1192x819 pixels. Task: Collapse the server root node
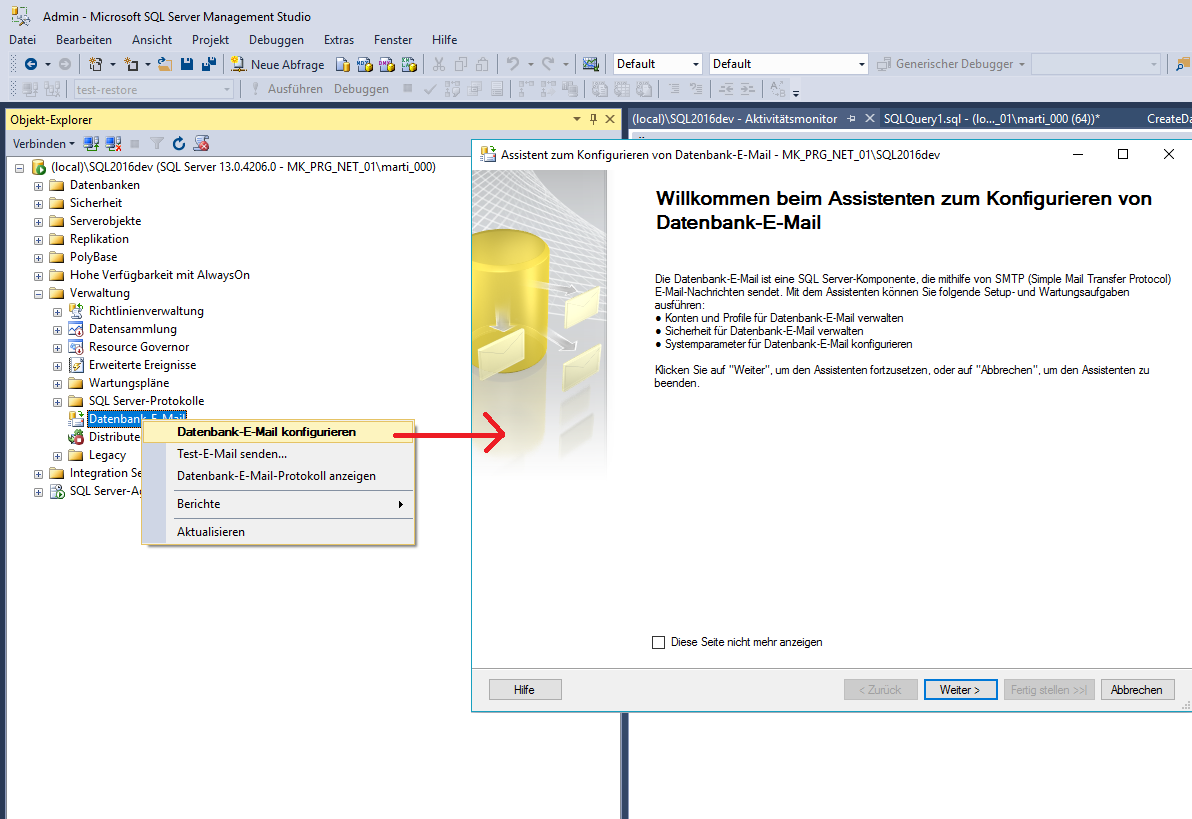[20, 168]
